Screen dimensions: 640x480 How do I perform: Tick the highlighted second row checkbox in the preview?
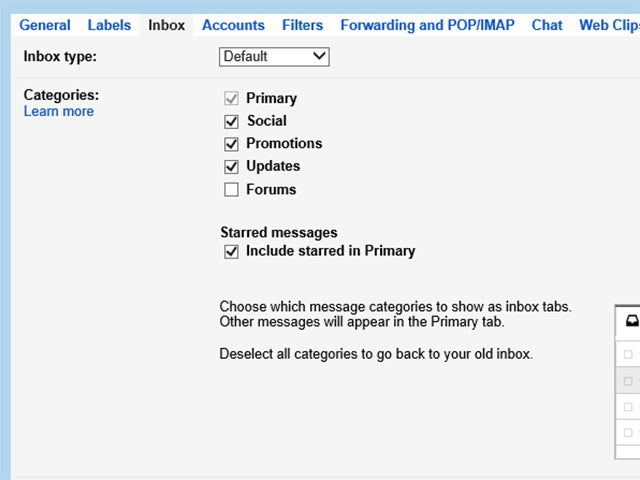[628, 381]
